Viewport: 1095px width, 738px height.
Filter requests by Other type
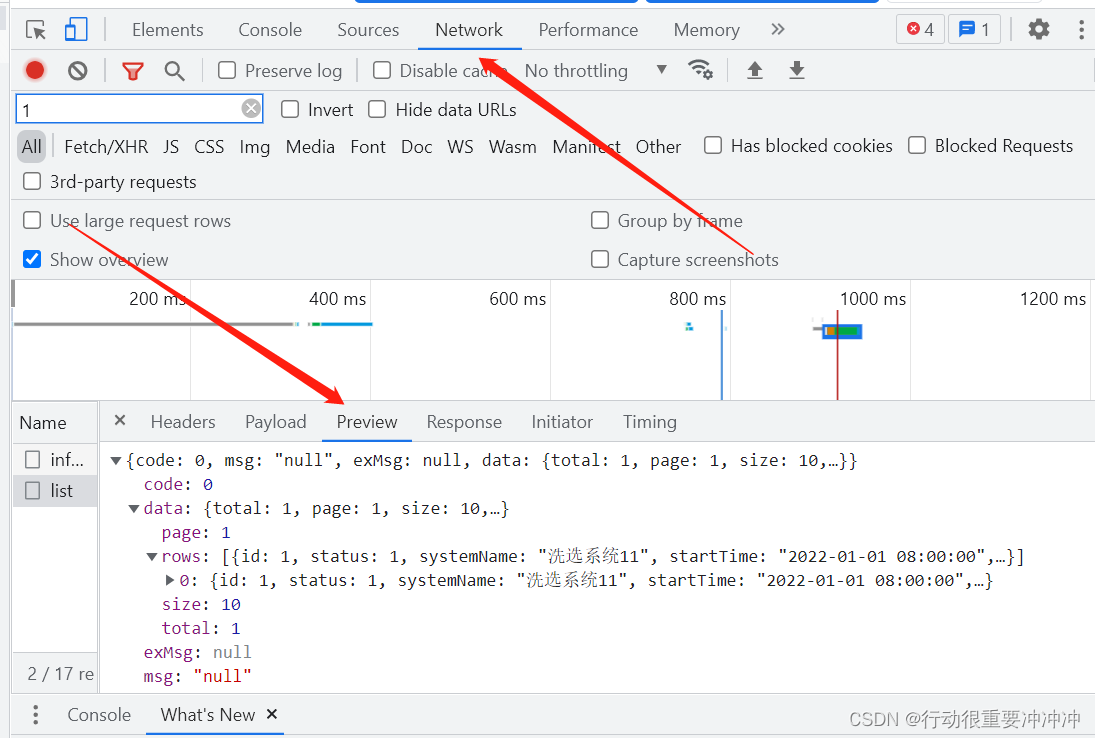click(x=658, y=147)
